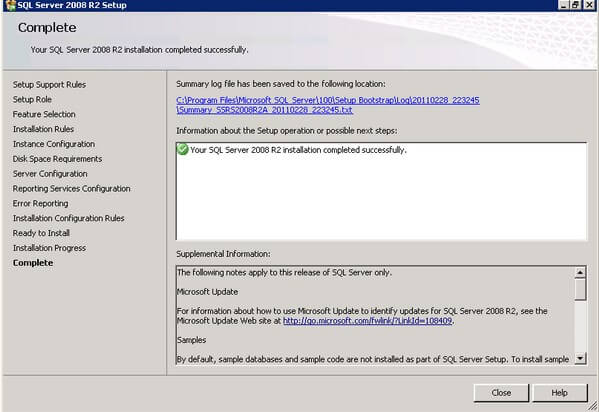Image resolution: width=599 pixels, height=412 pixels.
Task: Select the Feature Selection step
Action: 44,114
